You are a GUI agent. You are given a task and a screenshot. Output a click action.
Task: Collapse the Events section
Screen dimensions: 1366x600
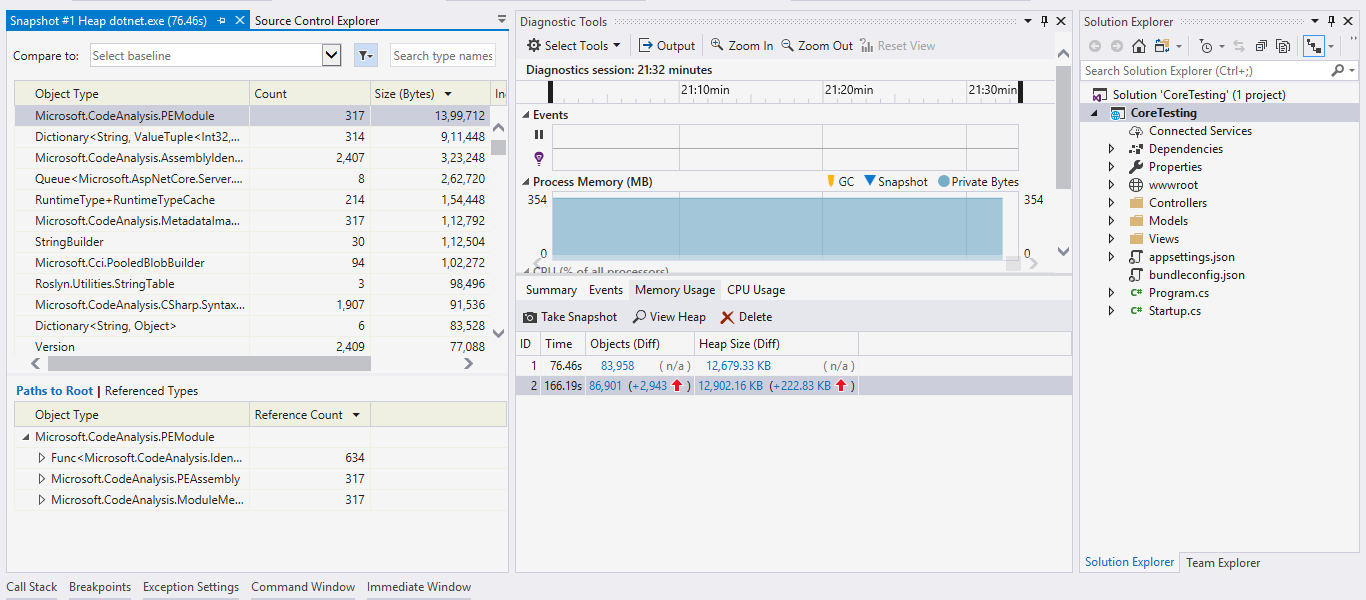pos(526,115)
